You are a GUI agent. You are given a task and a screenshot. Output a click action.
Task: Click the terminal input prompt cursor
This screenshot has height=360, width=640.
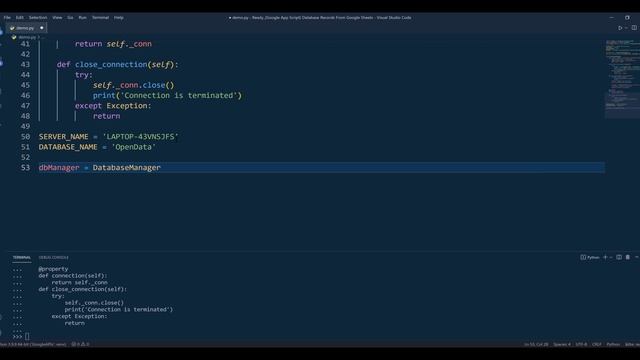coord(27,337)
